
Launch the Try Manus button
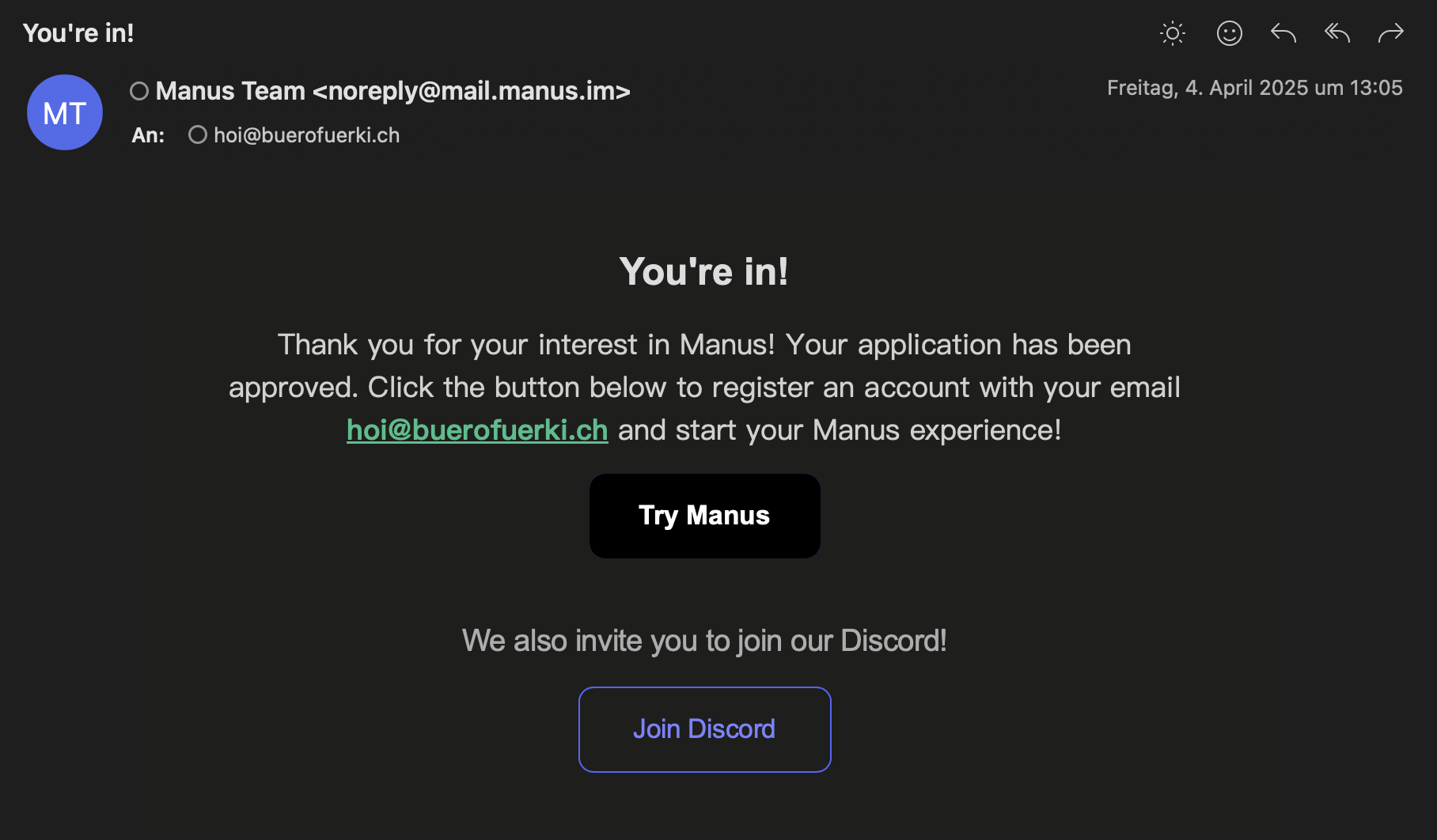pos(704,516)
